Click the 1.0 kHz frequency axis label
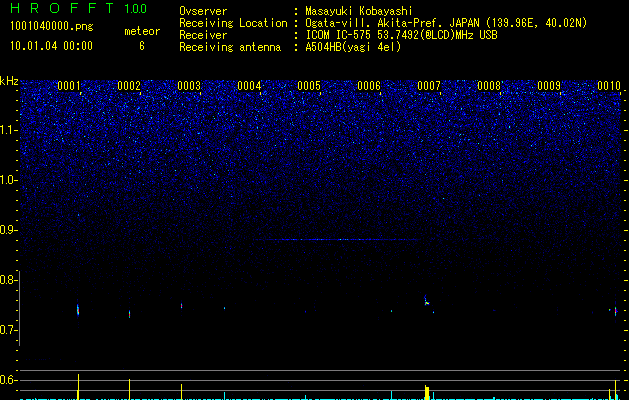This screenshot has height=400, width=629. click(x=8, y=180)
